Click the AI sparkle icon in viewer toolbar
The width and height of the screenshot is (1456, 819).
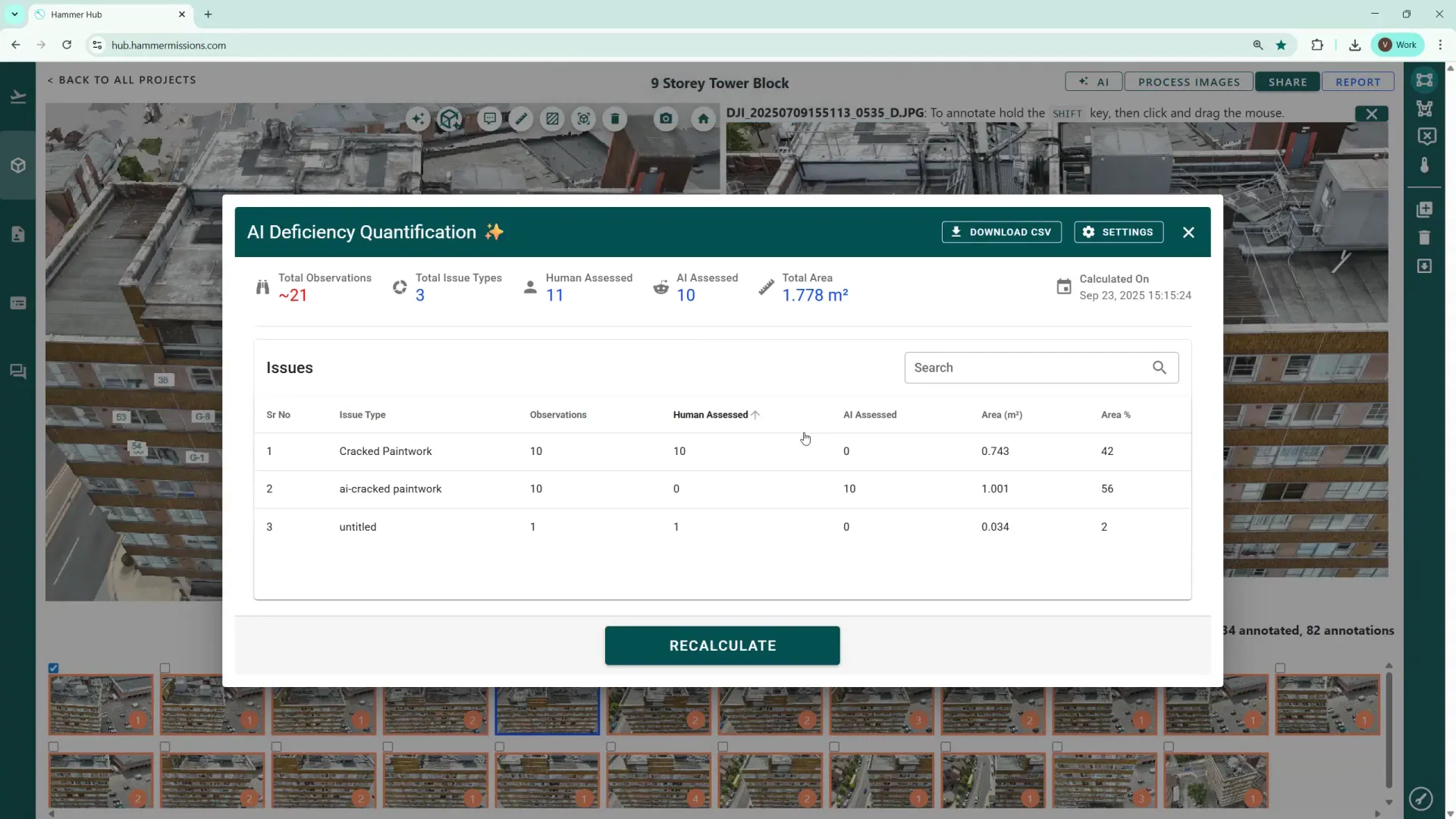[418, 119]
